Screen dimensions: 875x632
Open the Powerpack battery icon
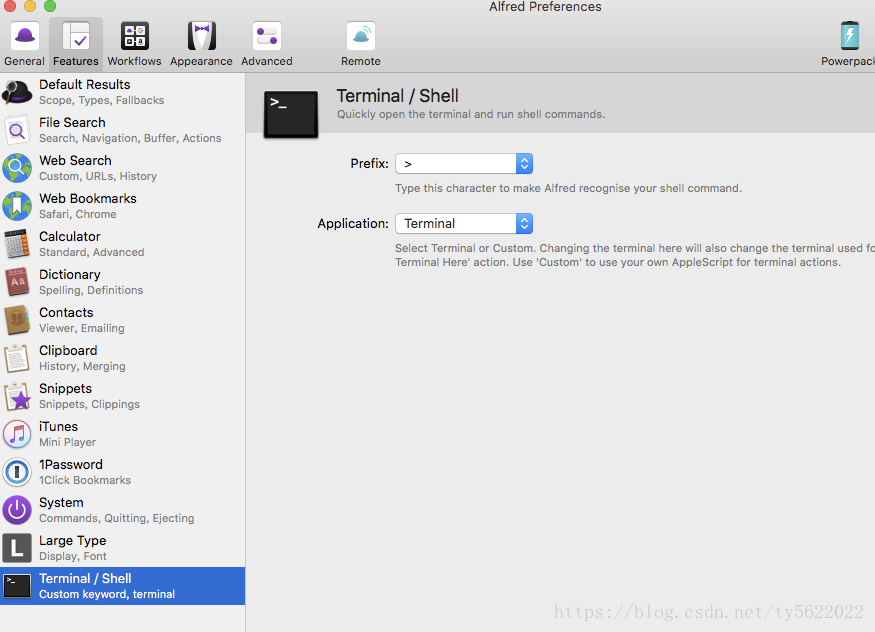click(x=849, y=36)
